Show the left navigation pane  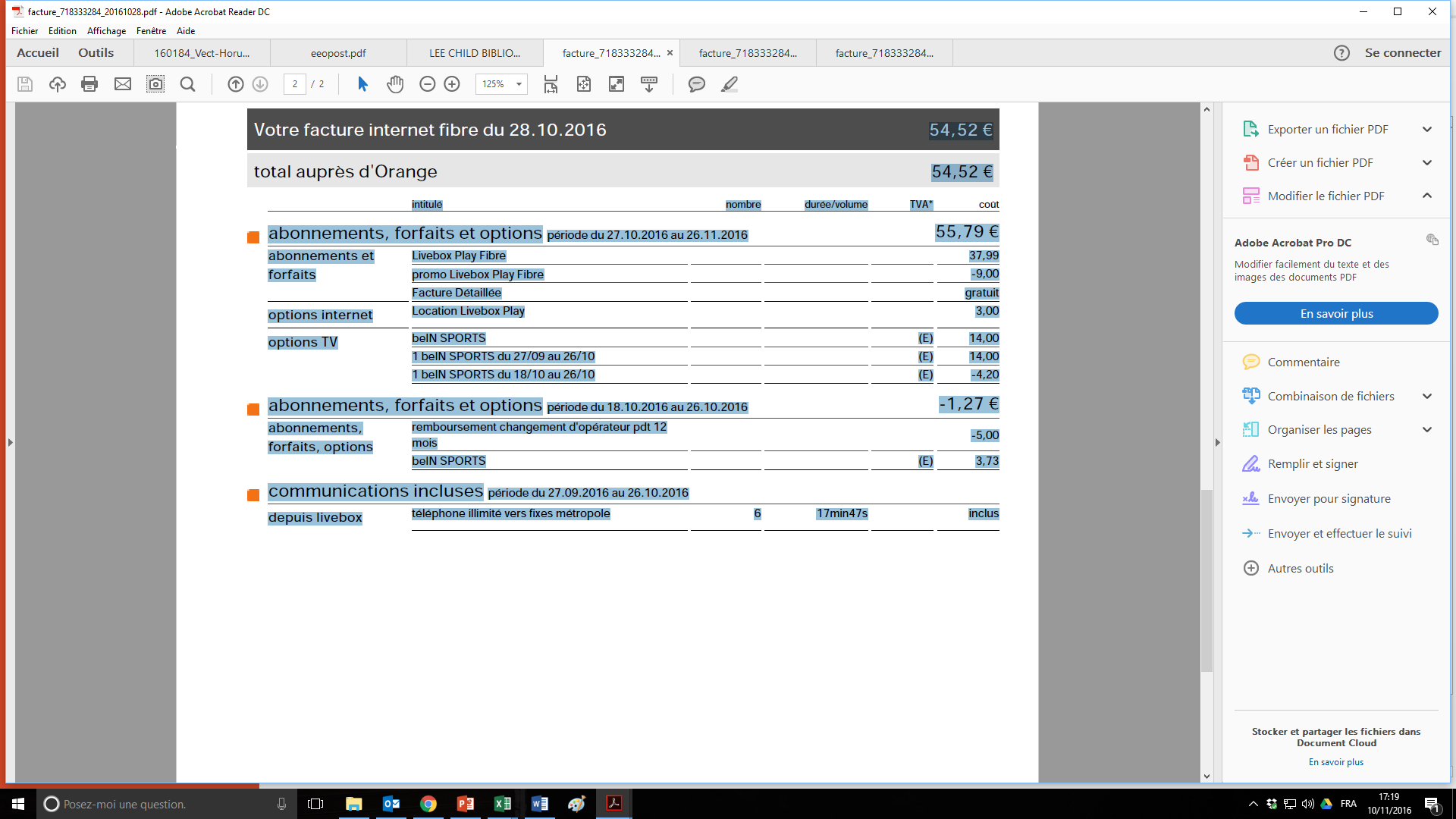pyautogui.click(x=10, y=442)
